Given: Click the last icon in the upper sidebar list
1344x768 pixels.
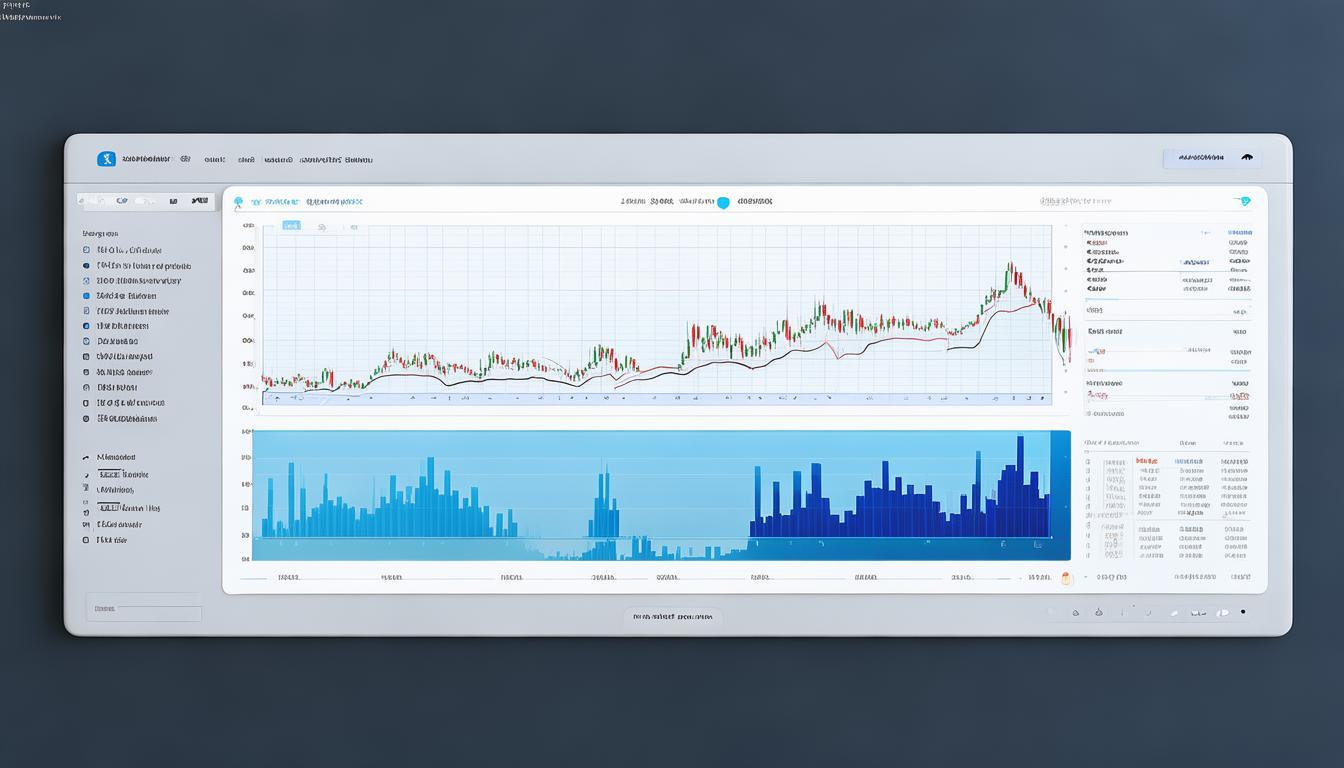Looking at the screenshot, I should tap(86, 419).
